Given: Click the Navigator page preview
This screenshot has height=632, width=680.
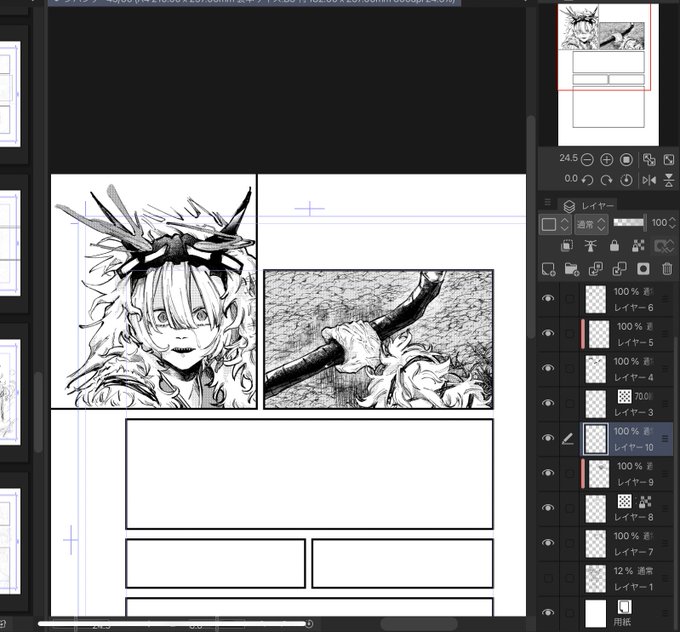Looking at the screenshot, I should (608, 75).
